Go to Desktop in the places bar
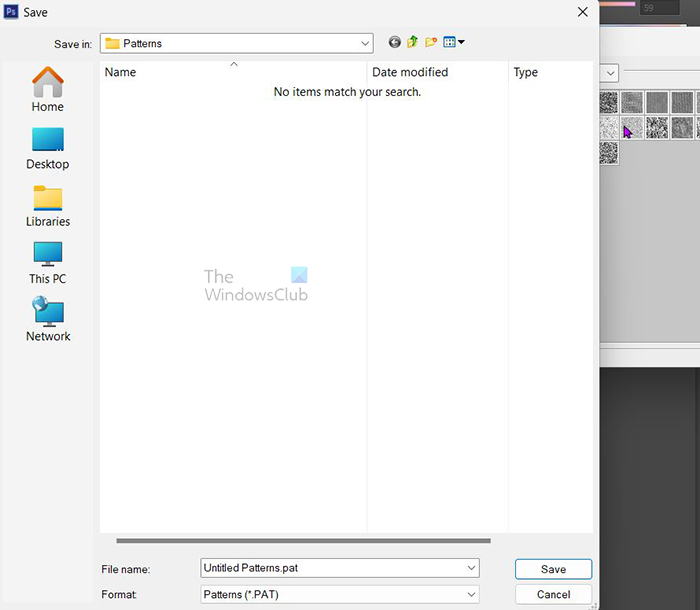 coord(48,149)
